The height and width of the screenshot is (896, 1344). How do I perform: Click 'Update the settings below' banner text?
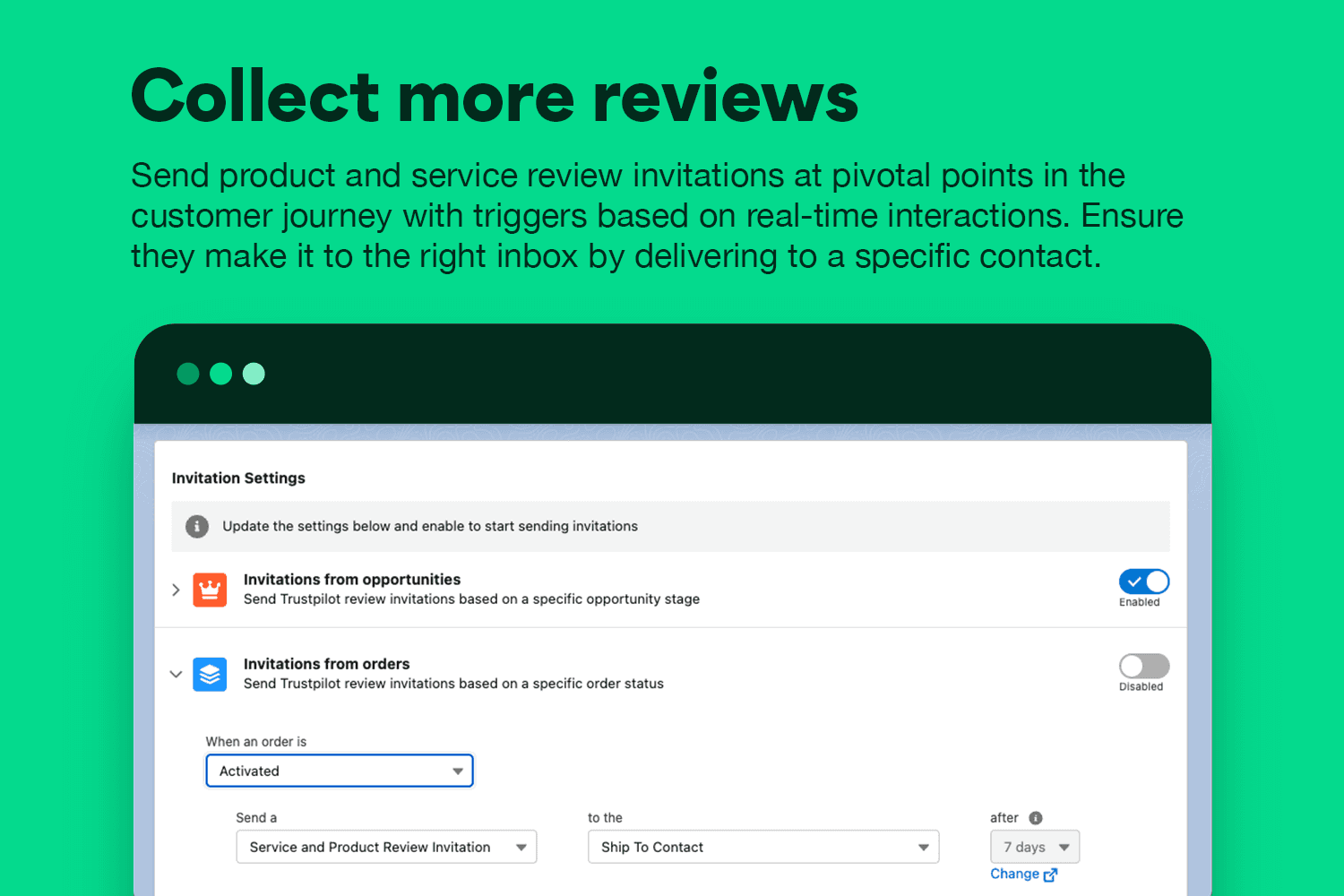click(x=430, y=526)
